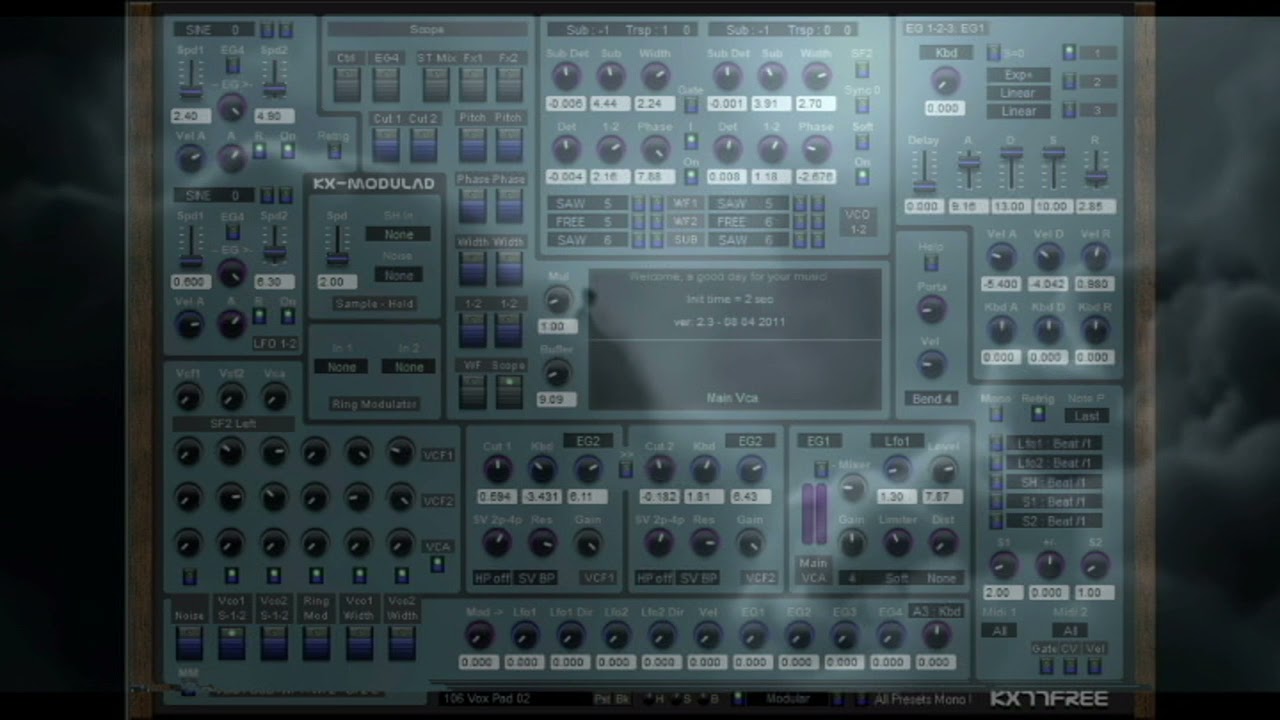
Task: Adjust the Vel D knob in the EG panel
Action: [1048, 258]
